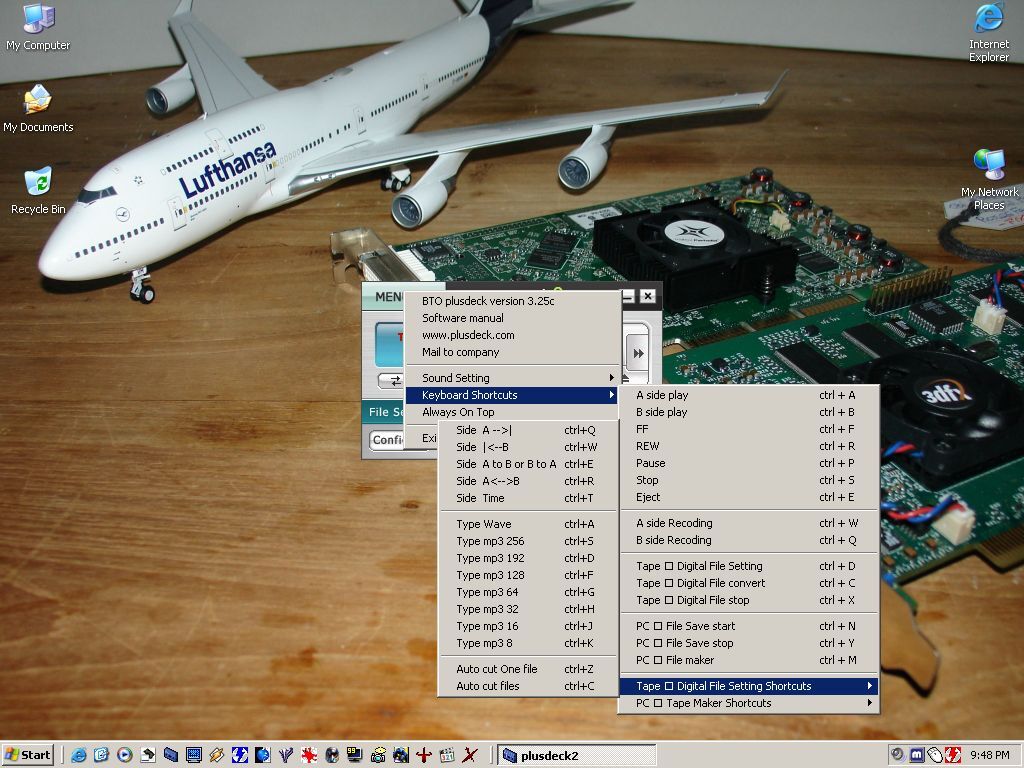Click the blue cassette quick launch icon
Viewport: 1024px width, 768px height.
tap(170, 755)
